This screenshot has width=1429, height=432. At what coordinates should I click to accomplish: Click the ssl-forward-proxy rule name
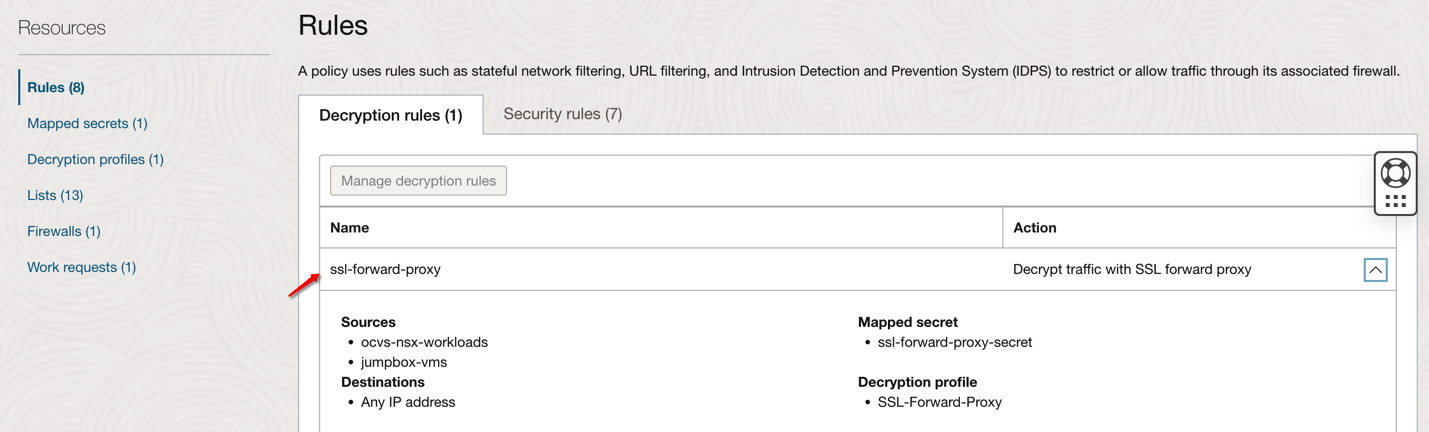[x=385, y=269]
